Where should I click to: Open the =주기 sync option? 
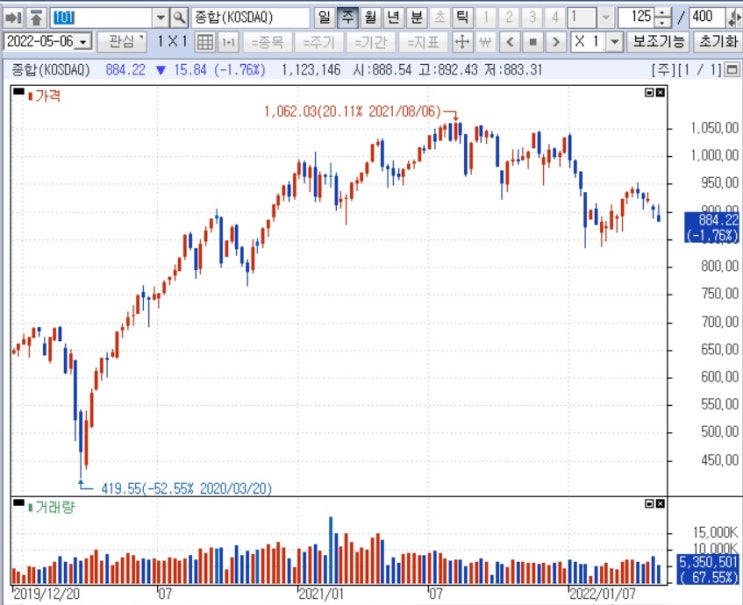tap(319, 42)
